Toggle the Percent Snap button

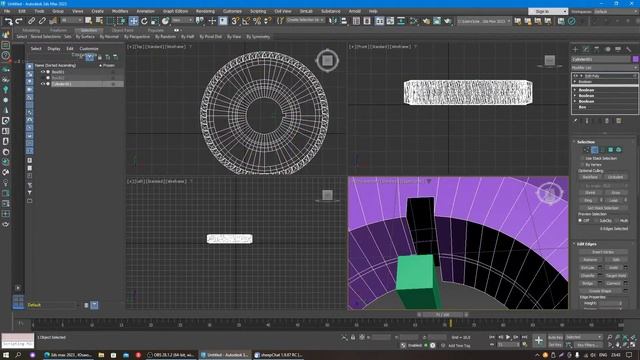(x=257, y=21)
